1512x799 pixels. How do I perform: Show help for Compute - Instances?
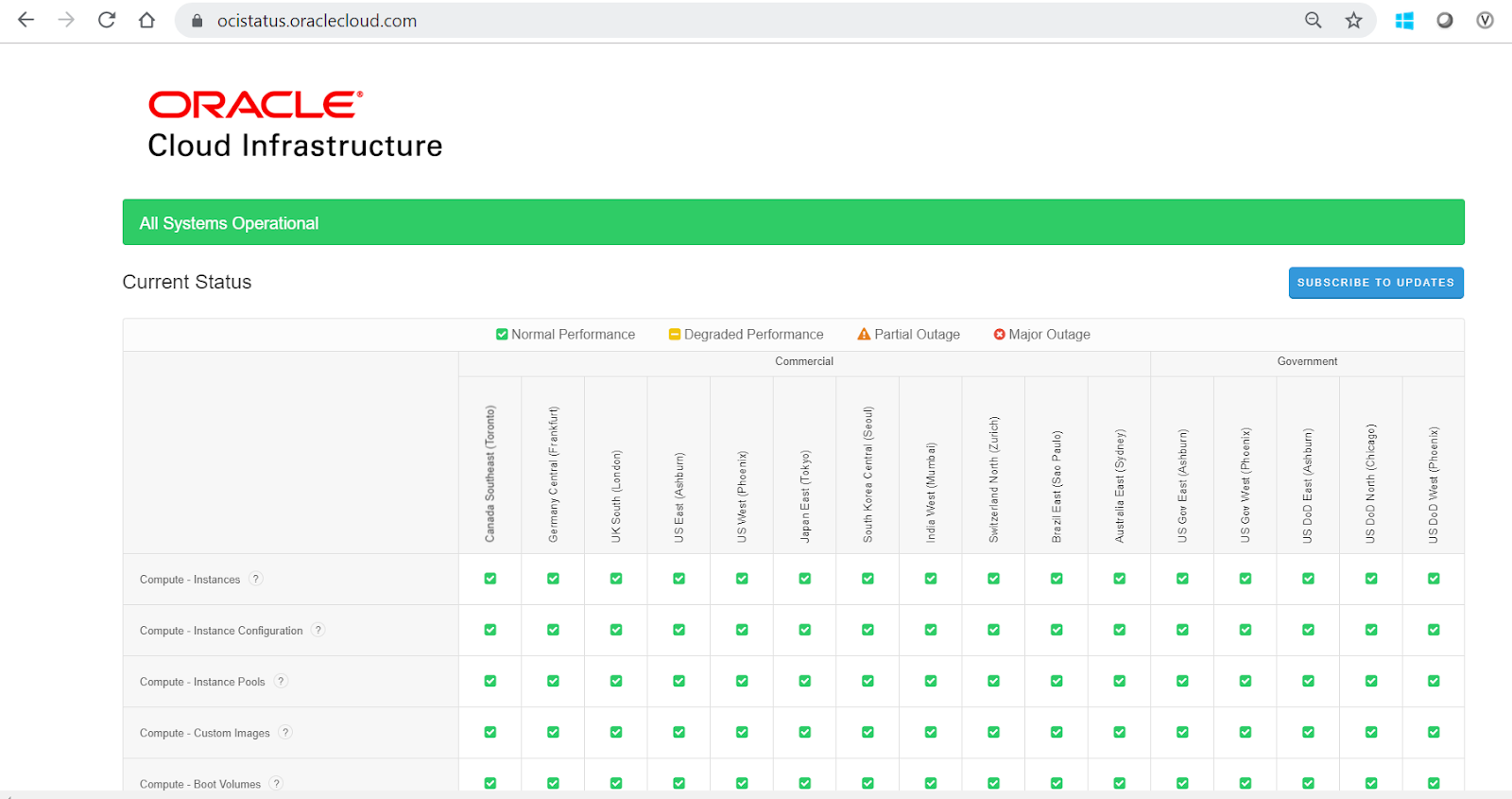coord(255,579)
